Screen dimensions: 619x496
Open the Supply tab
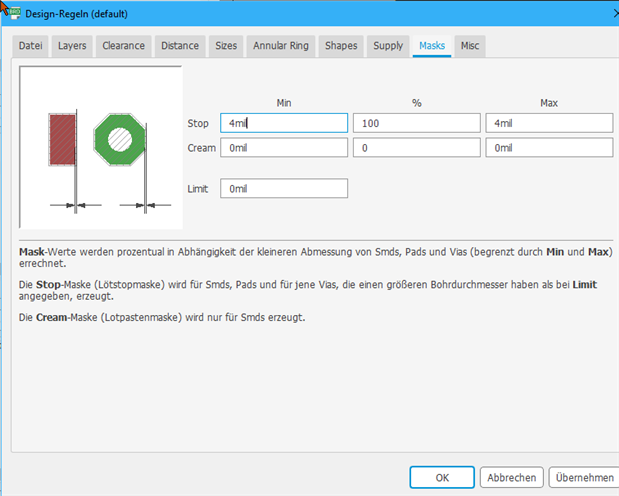point(388,46)
